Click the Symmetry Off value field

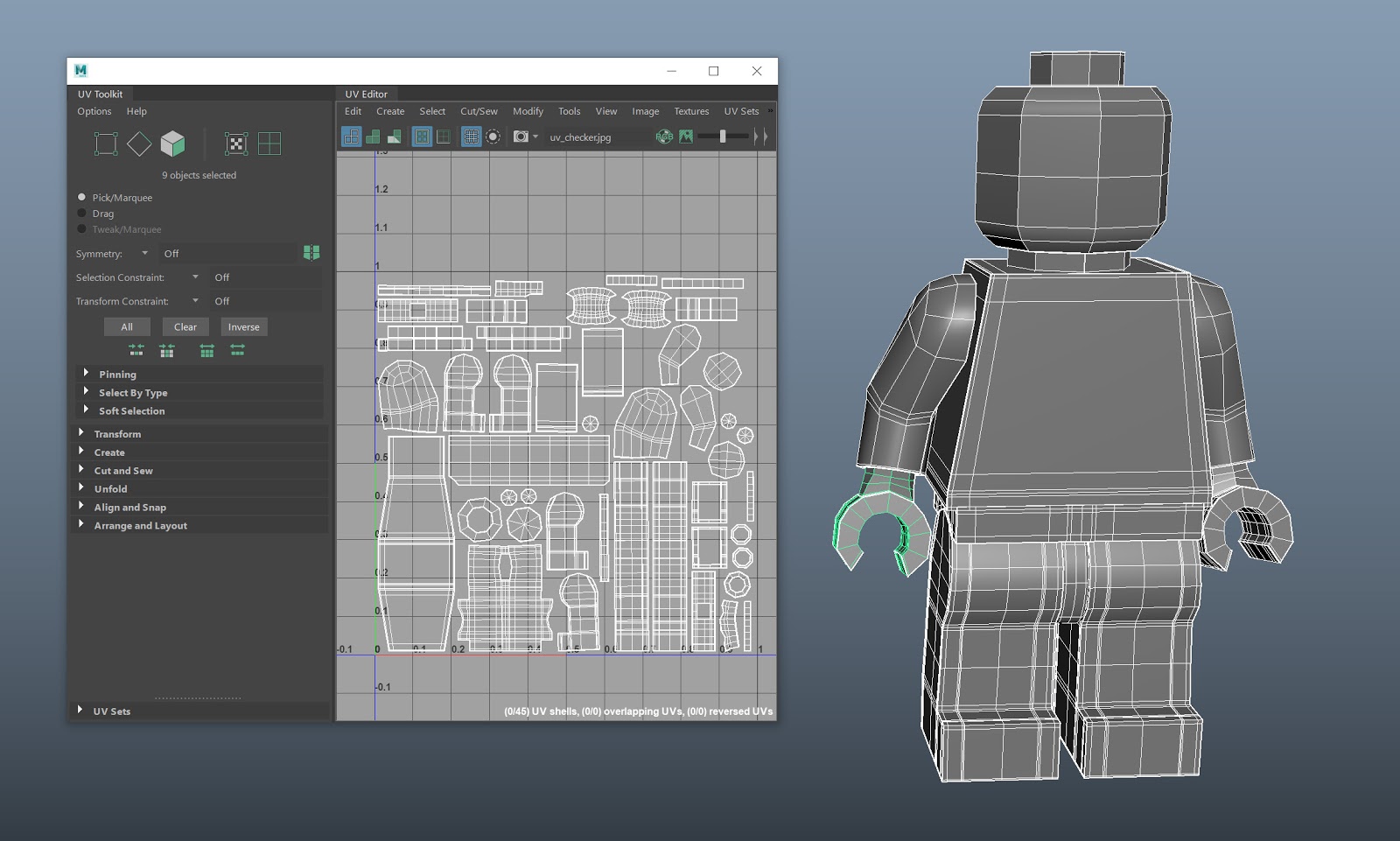click(x=229, y=253)
